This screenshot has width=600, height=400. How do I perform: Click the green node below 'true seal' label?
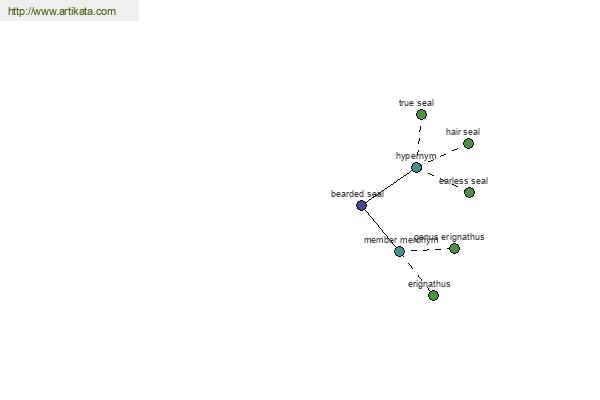421,115
